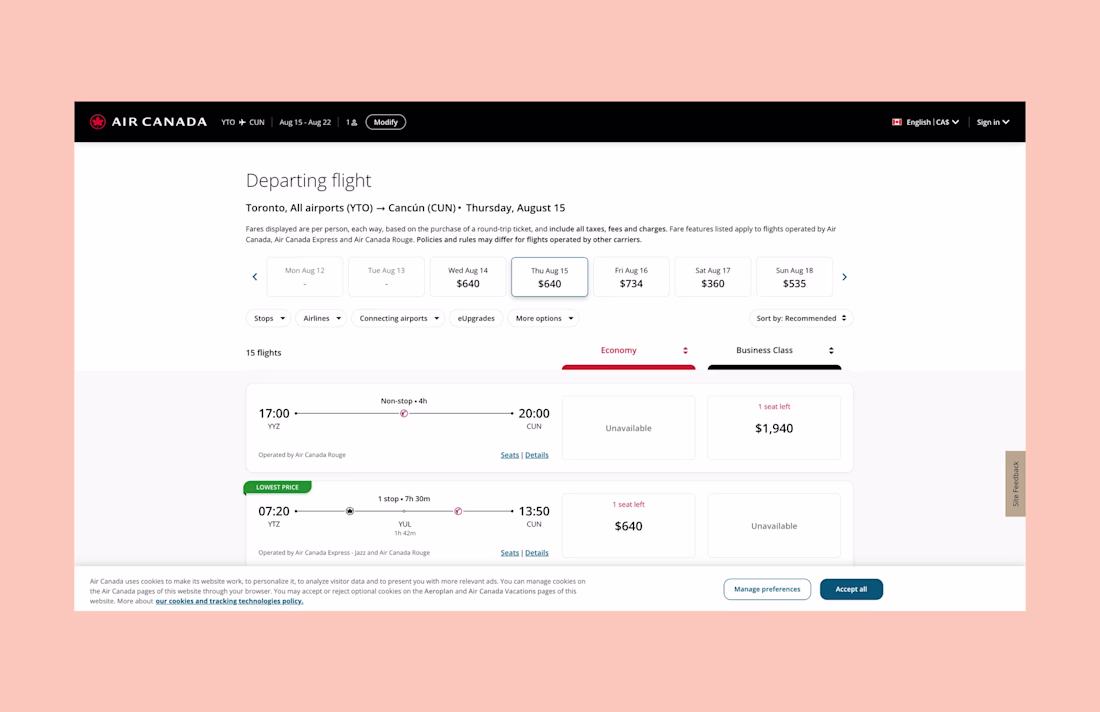Click the Departing flight heading
Image resolution: width=1100 pixels, height=712 pixels.
tap(308, 181)
